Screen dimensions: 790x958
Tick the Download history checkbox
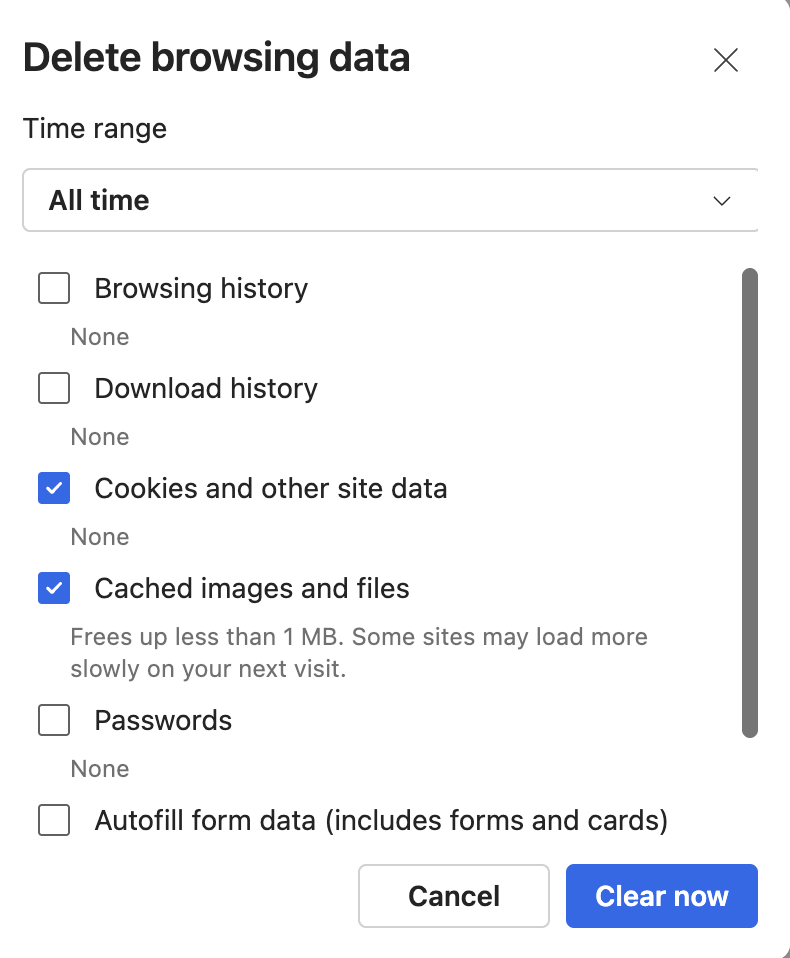click(x=54, y=388)
